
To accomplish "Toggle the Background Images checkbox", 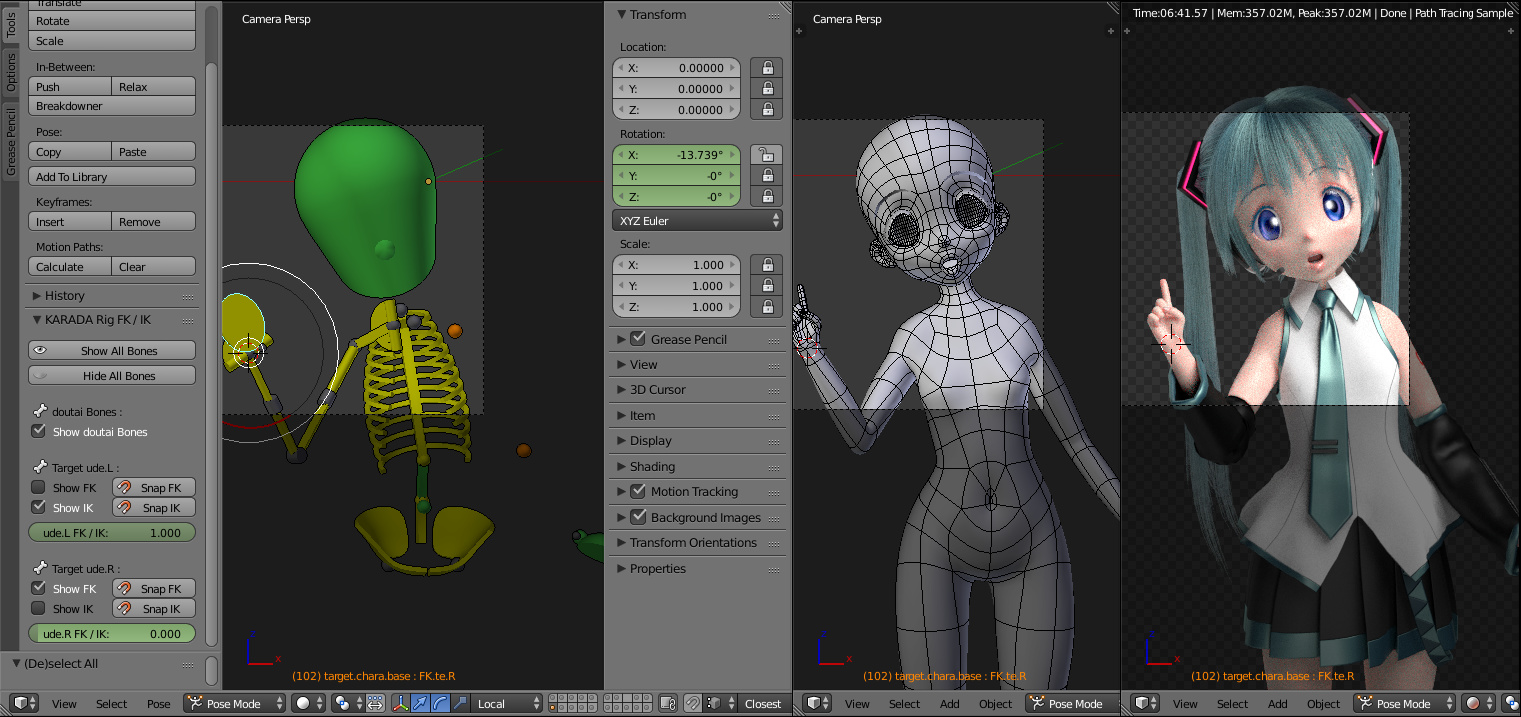I will 638,517.
